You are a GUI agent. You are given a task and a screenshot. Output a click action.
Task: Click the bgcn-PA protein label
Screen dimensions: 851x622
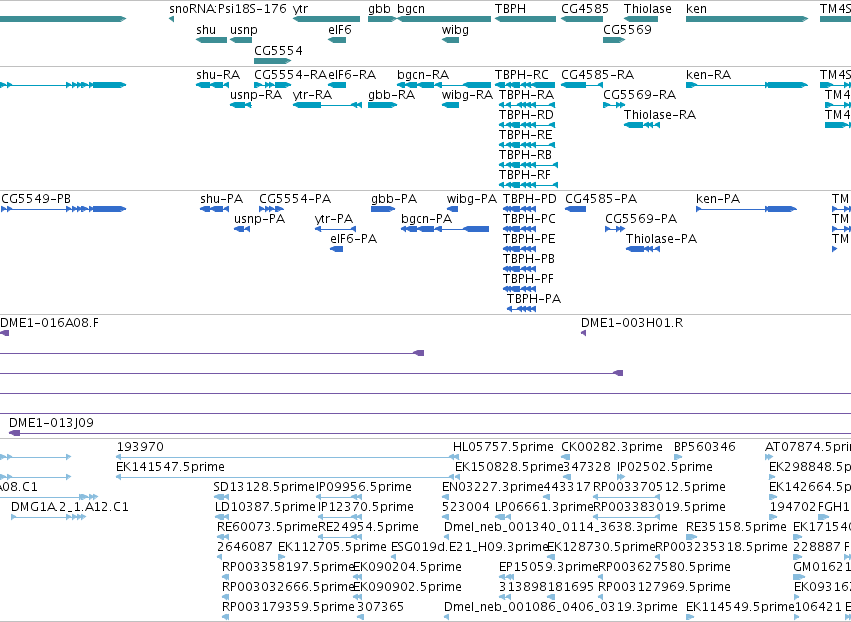click(x=427, y=219)
